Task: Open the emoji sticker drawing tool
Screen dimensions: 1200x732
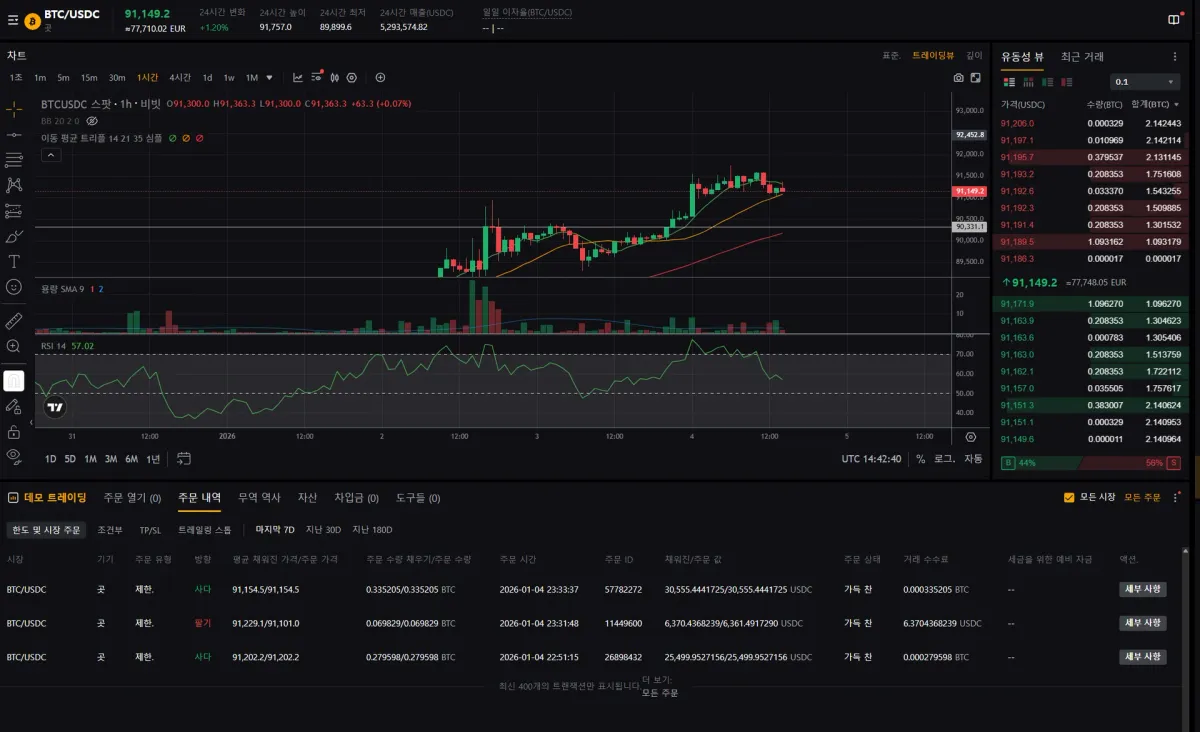Action: 14,287
